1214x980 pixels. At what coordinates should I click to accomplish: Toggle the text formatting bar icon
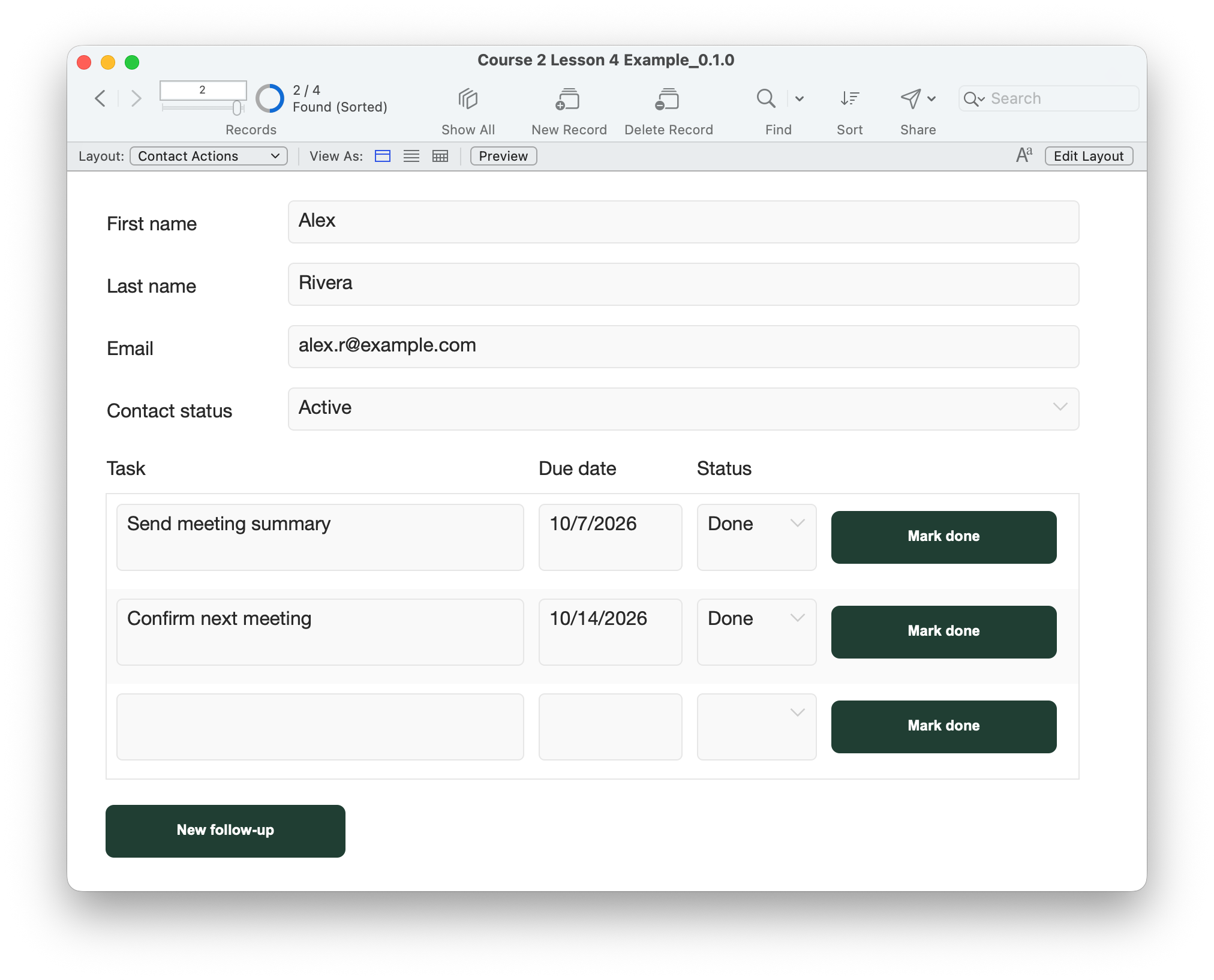click(x=1024, y=155)
